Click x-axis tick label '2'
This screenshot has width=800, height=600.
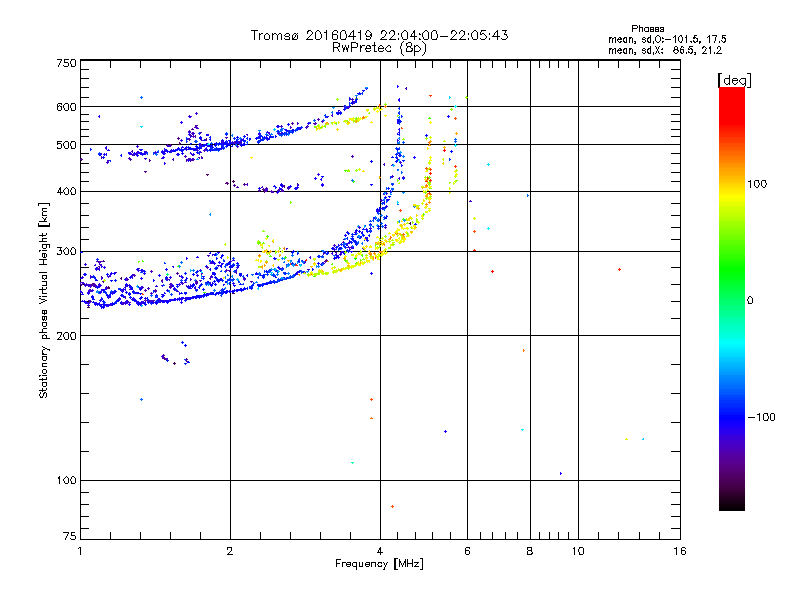tap(230, 551)
